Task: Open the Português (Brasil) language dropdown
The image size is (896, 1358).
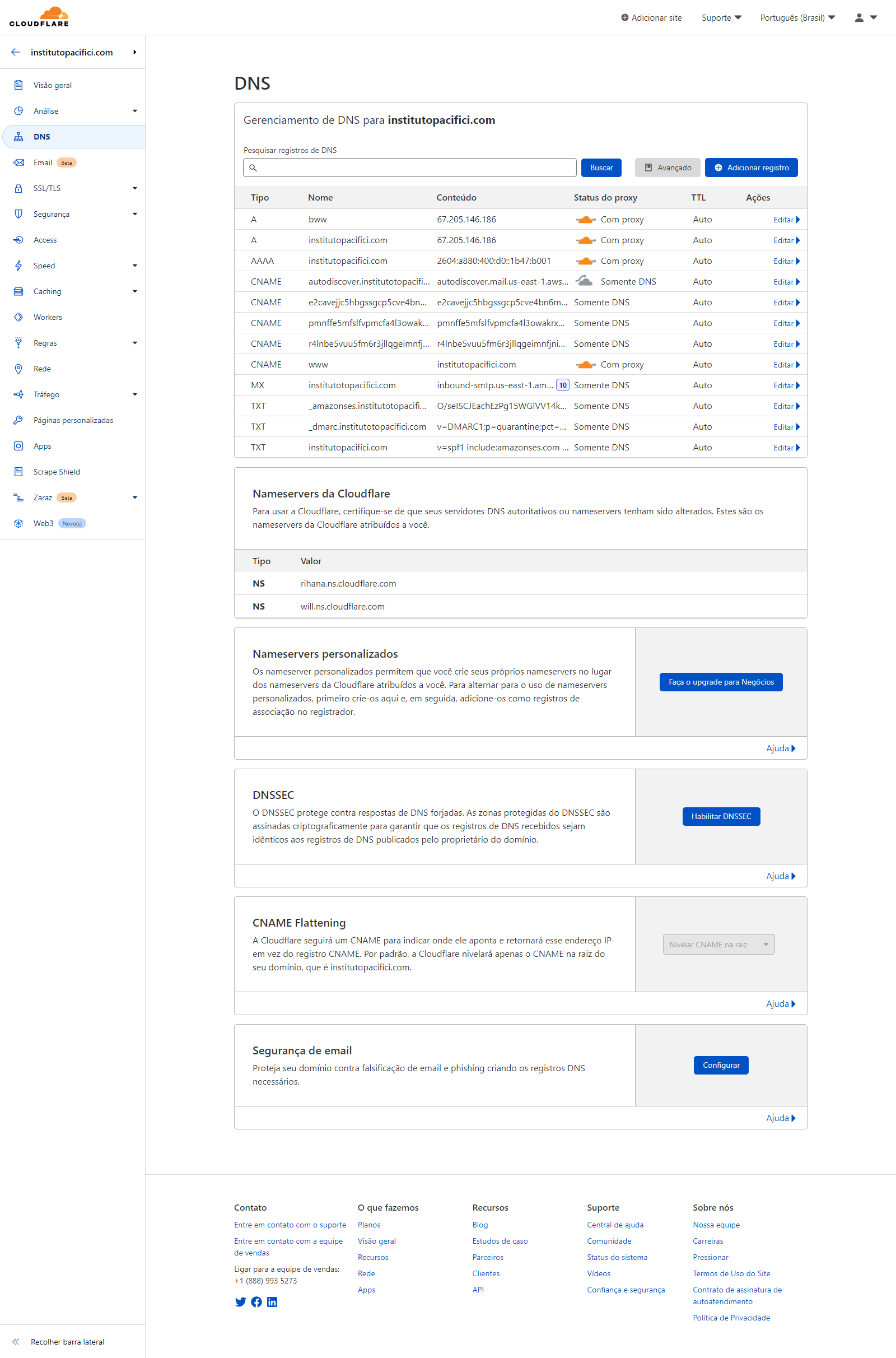Action: pos(797,18)
